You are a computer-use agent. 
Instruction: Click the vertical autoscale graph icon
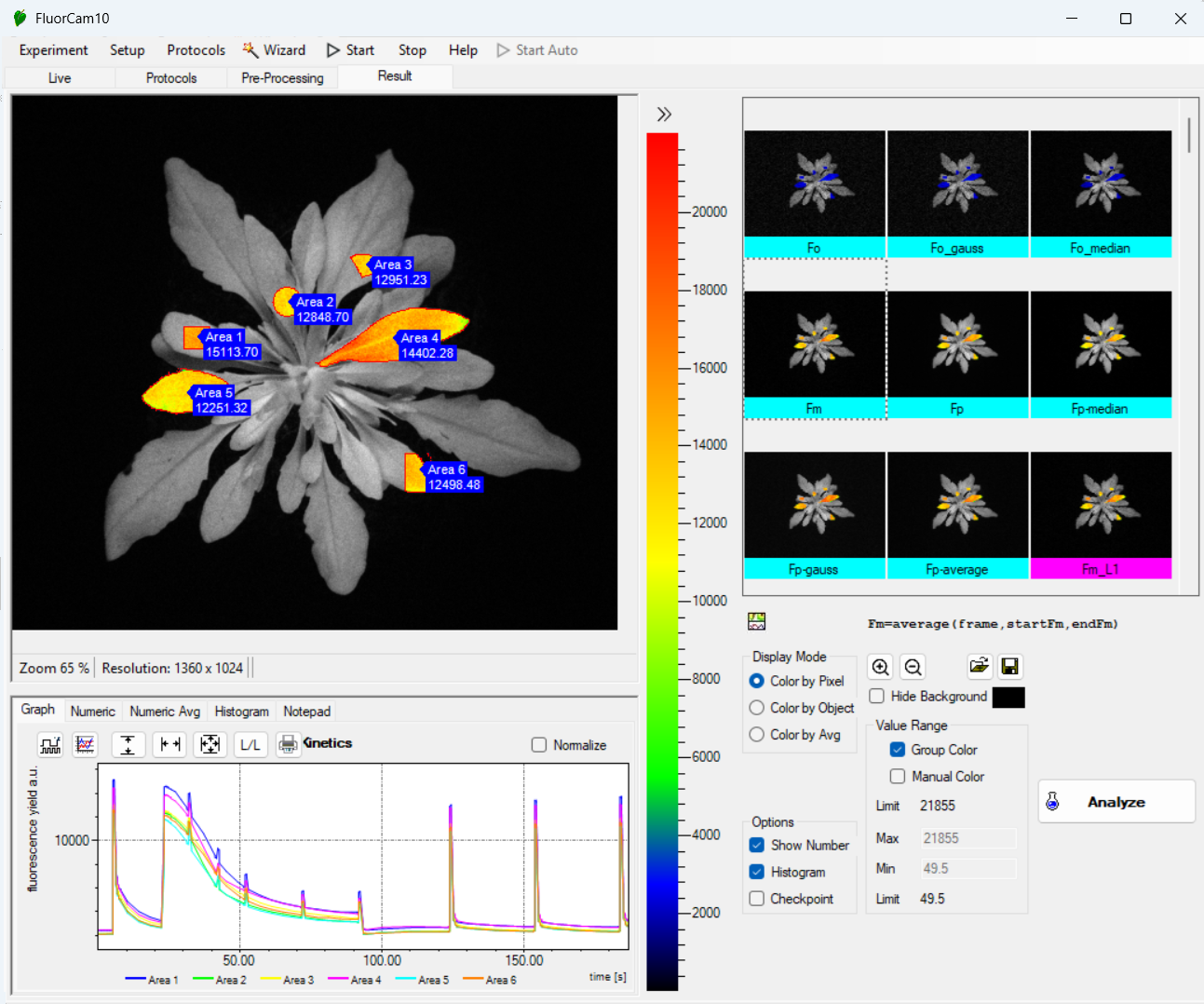(x=129, y=745)
